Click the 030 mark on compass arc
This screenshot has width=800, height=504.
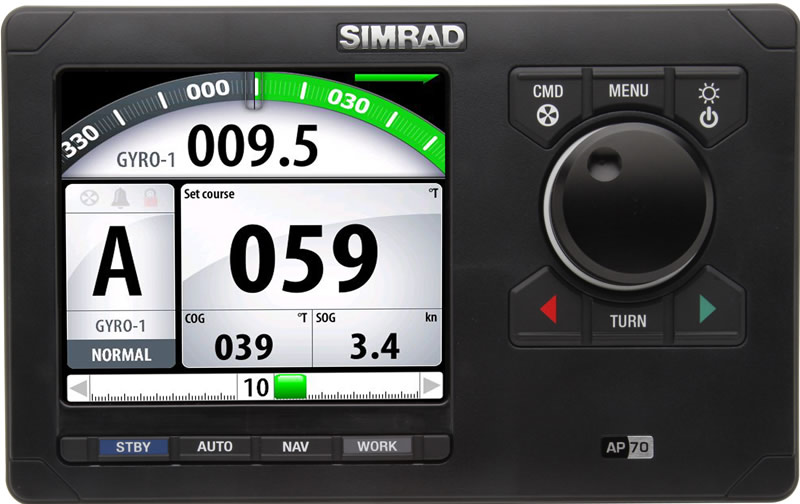348,100
